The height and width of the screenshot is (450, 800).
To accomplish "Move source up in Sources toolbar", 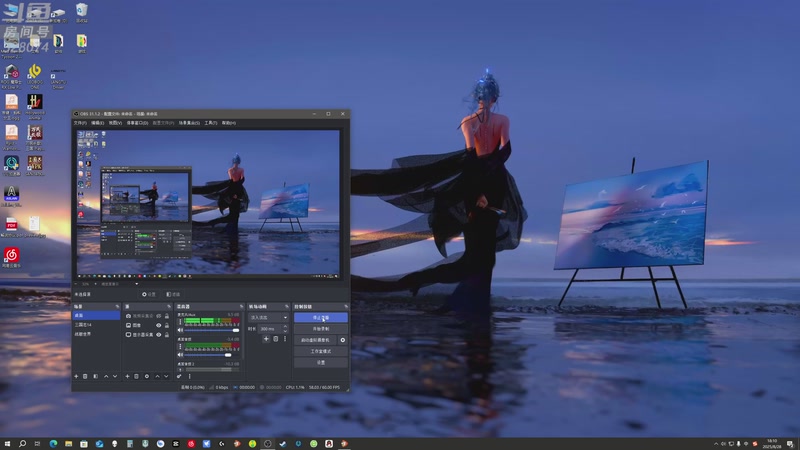I will click(x=157, y=377).
